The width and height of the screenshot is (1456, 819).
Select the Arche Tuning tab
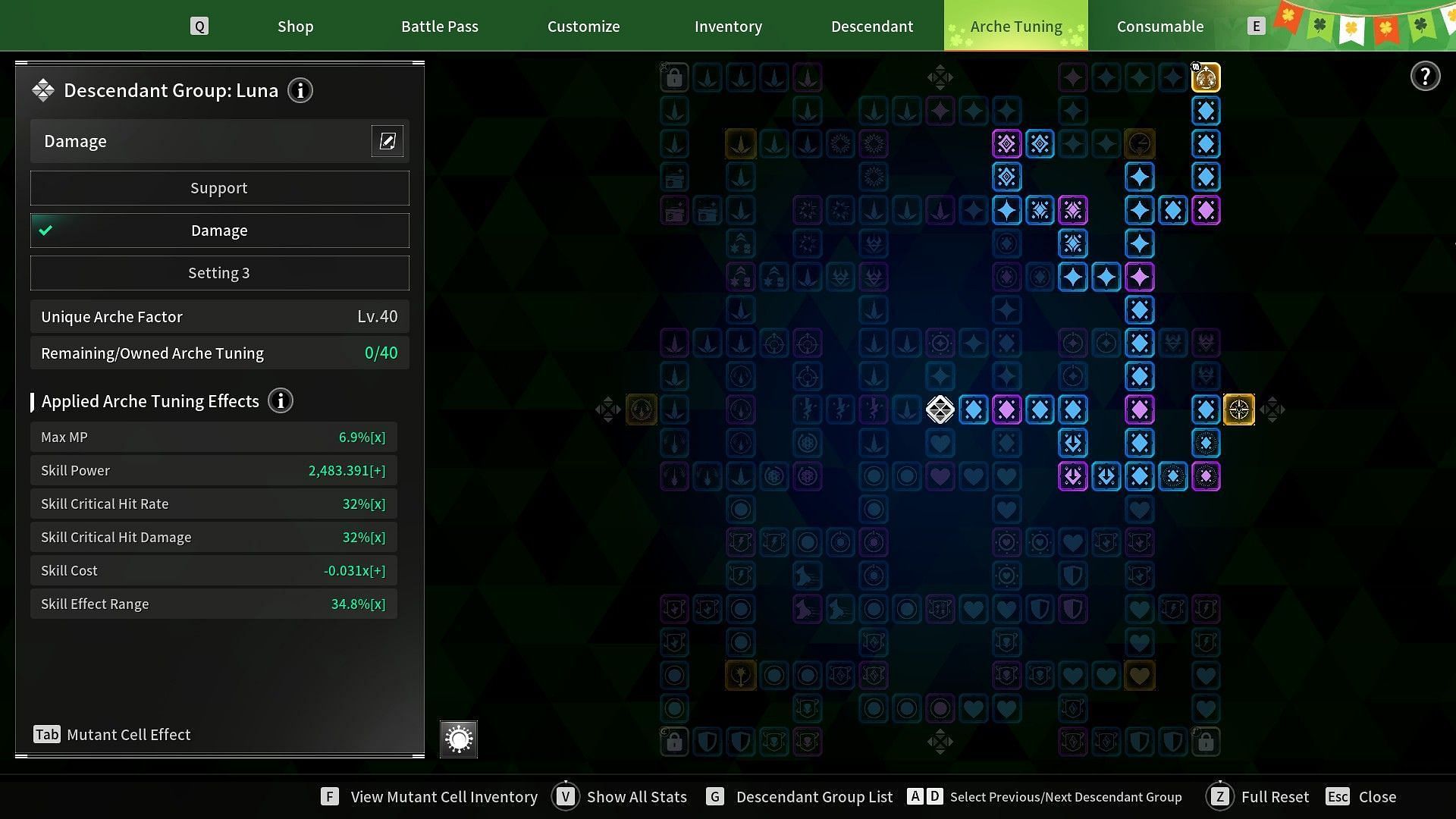(1016, 27)
